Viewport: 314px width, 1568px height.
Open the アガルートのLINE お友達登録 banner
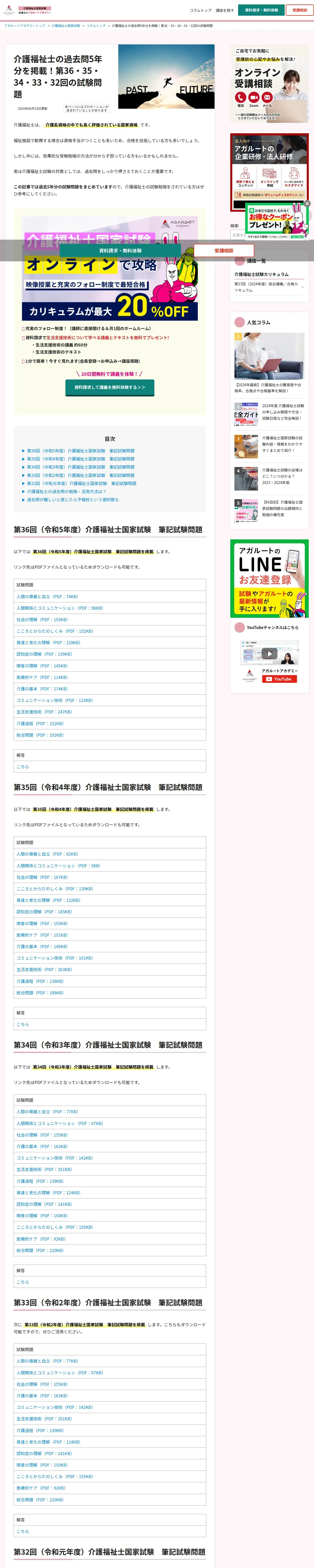270,579
